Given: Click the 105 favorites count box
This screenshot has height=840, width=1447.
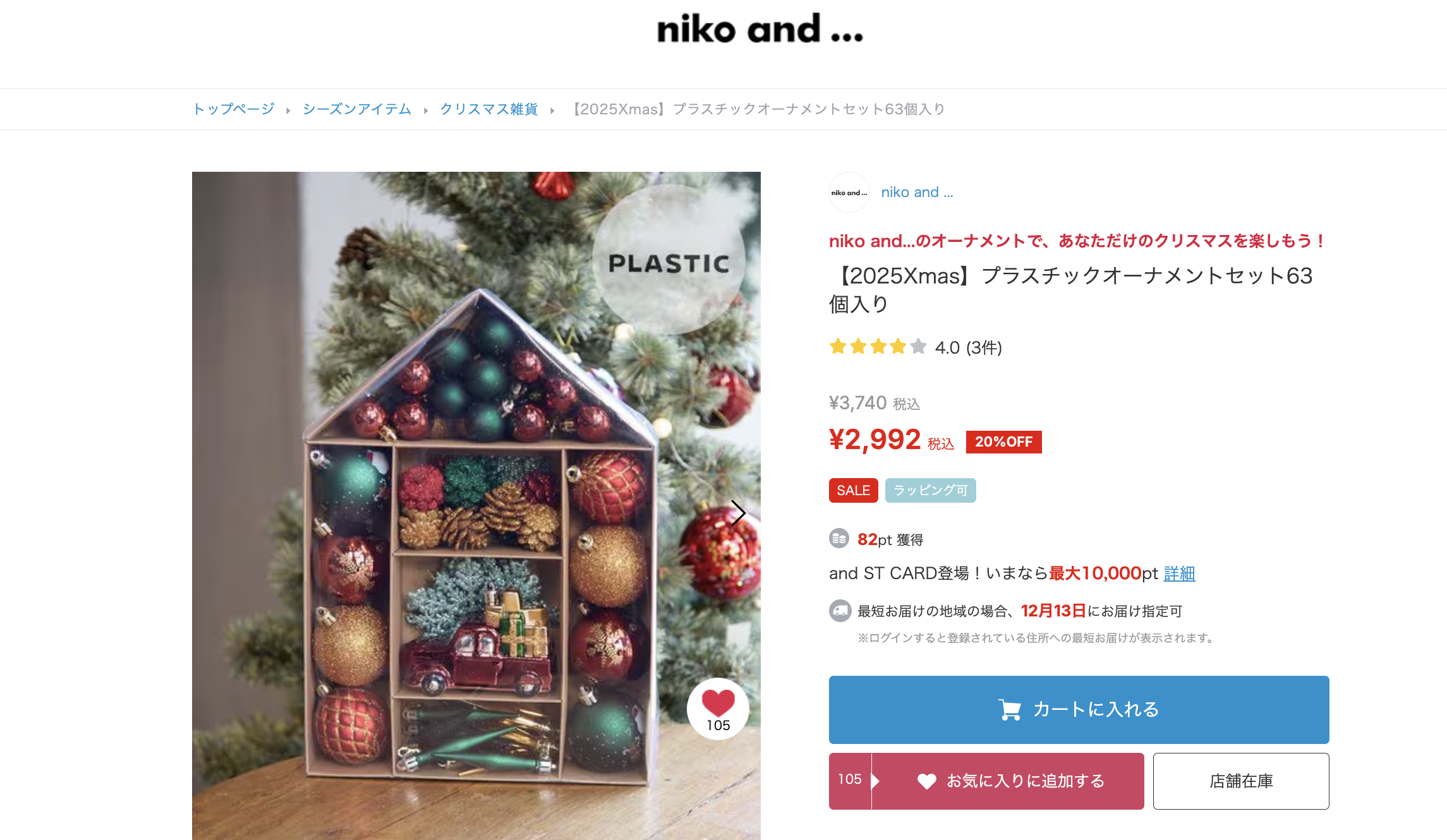Looking at the screenshot, I should (850, 781).
